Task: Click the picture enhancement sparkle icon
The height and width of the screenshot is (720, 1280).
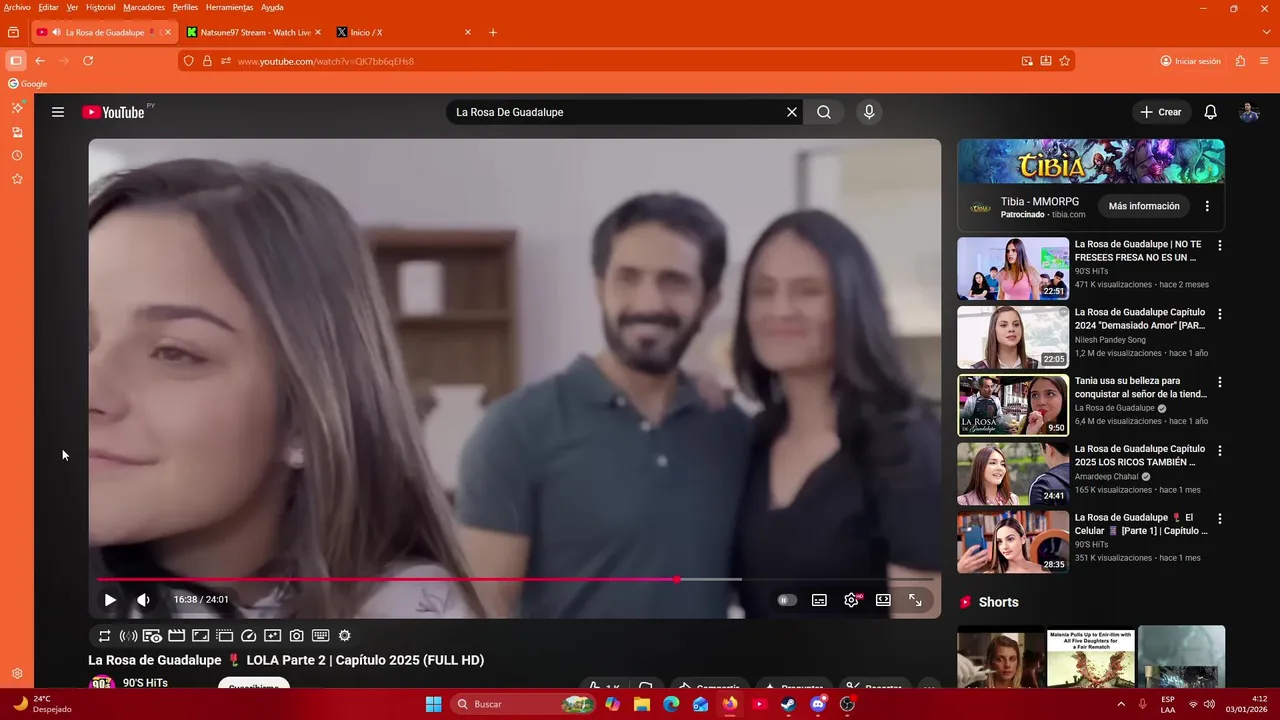Action: pos(272,635)
